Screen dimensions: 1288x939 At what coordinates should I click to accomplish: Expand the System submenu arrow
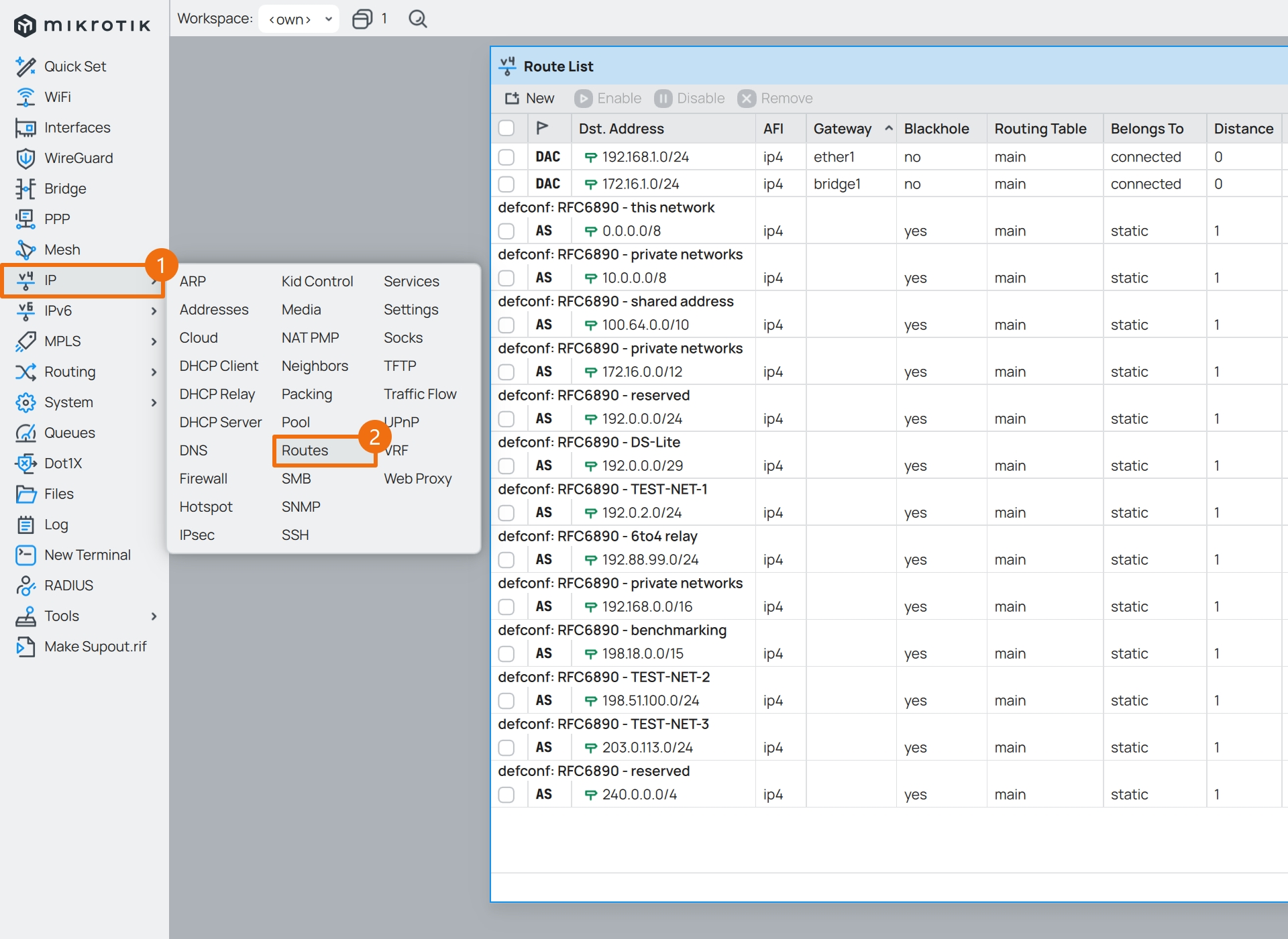(154, 402)
